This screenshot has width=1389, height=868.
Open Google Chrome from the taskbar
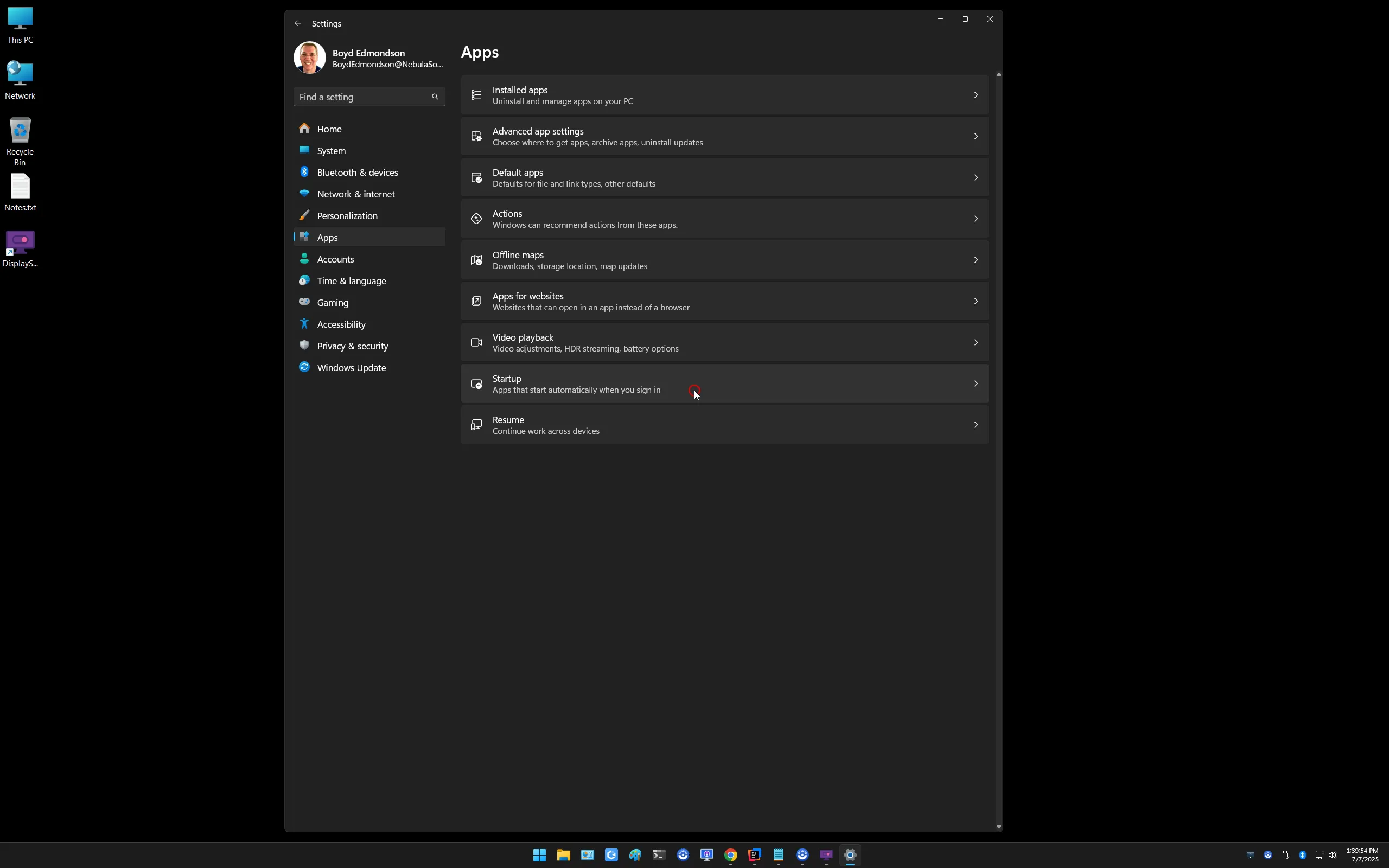pos(731,856)
